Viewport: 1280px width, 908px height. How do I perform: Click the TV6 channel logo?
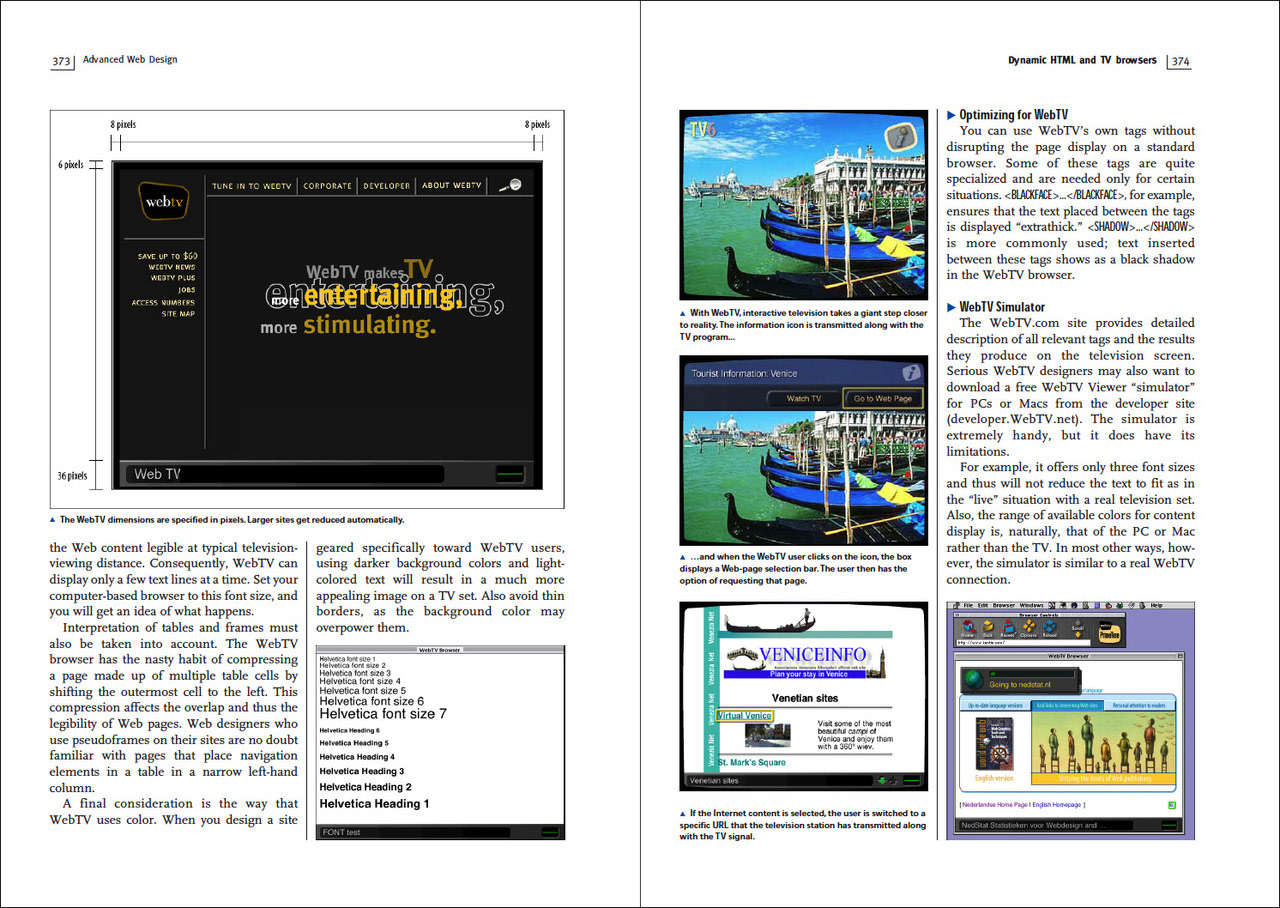(703, 129)
